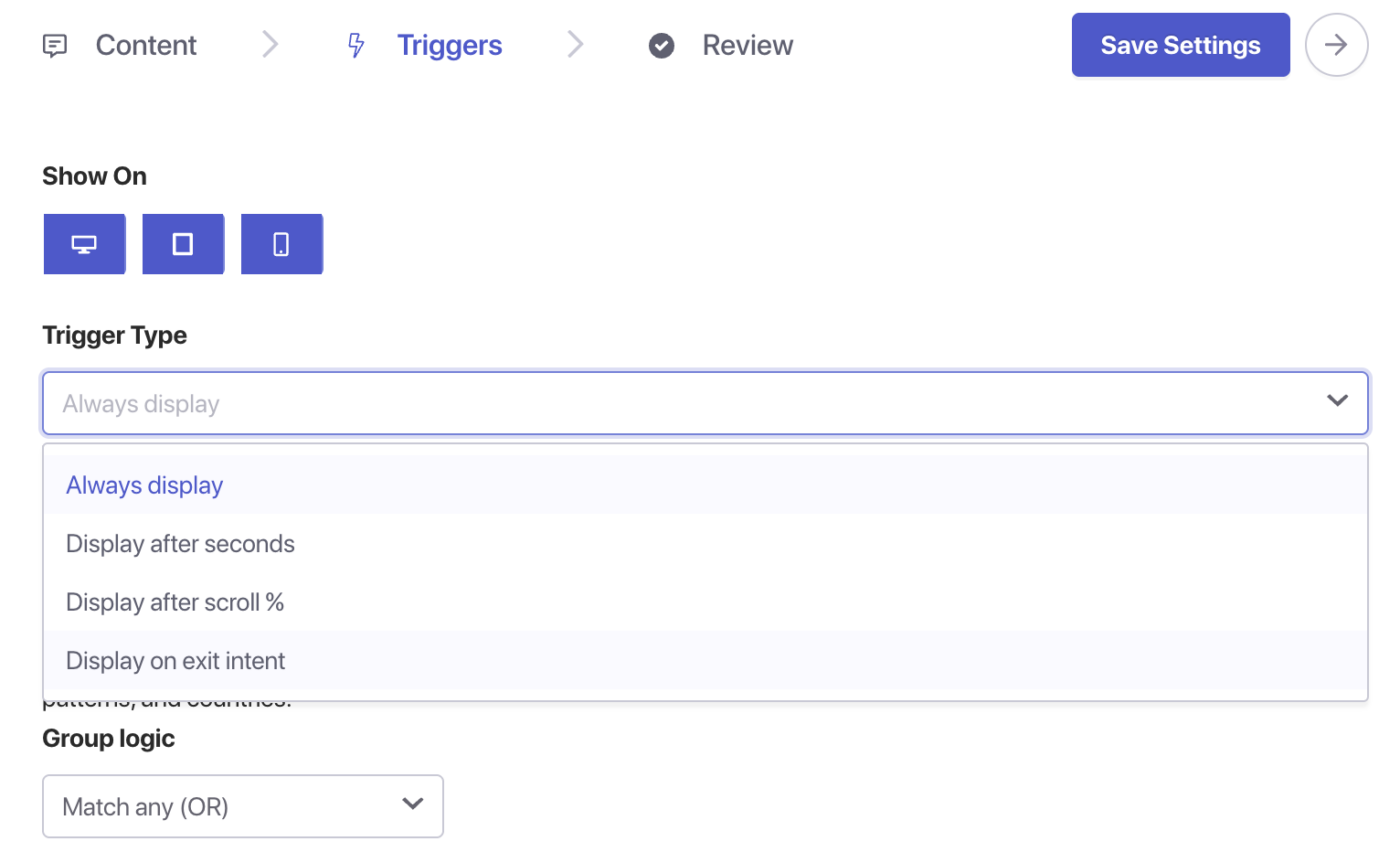Click the Triggers lightning bolt icon
1400x852 pixels.
pos(355,46)
